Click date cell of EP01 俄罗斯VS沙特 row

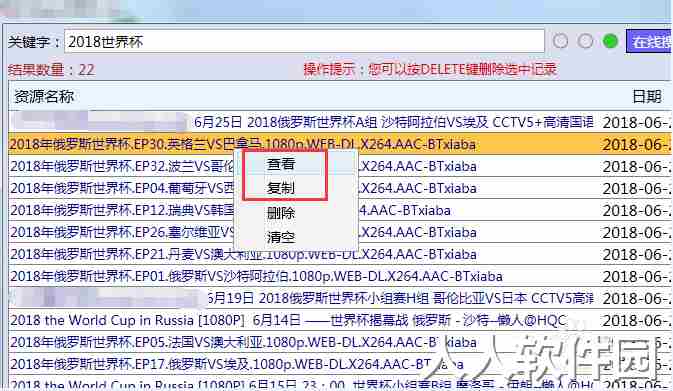click(637, 276)
